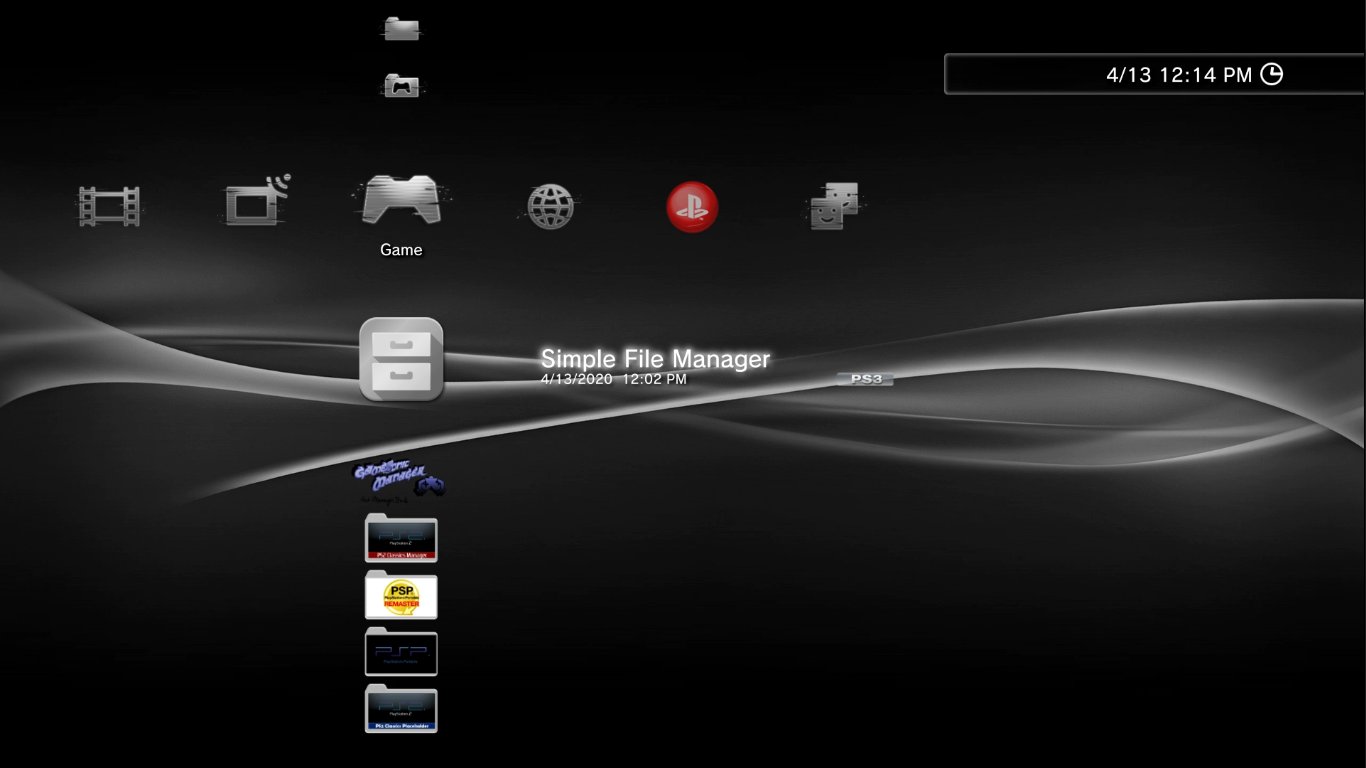Click the topmost small folder icon
The image size is (1366, 768).
(x=401, y=28)
